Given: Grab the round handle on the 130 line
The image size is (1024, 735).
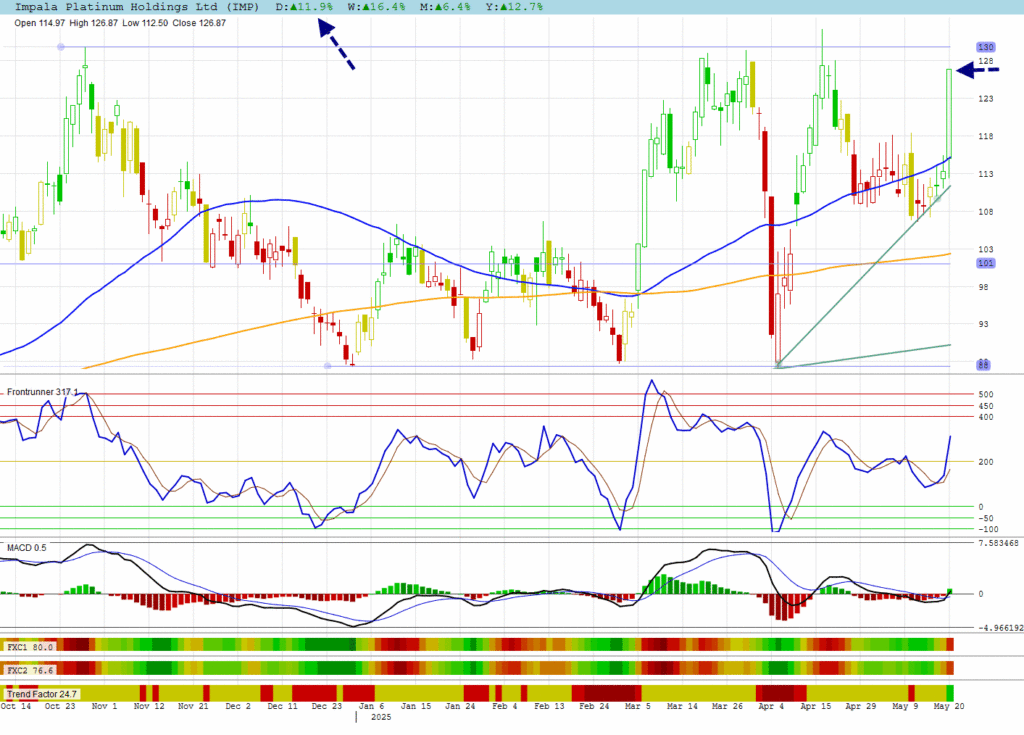Looking at the screenshot, I should 61,47.
